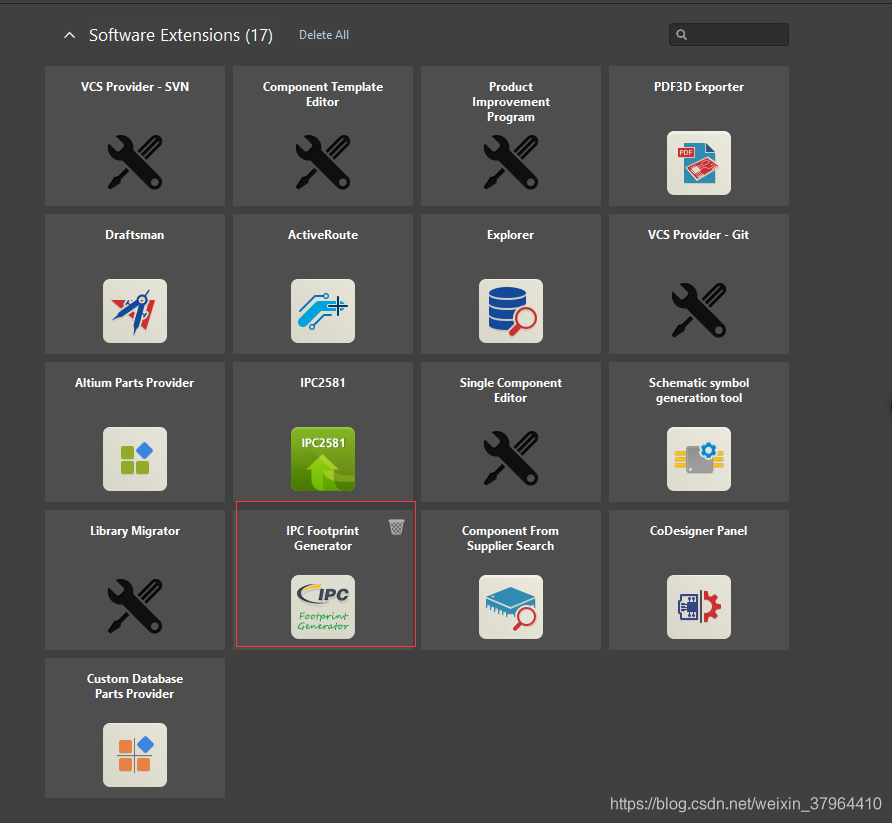This screenshot has height=823, width=892.
Task: Select the Draftsman compass icon
Action: tap(135, 311)
